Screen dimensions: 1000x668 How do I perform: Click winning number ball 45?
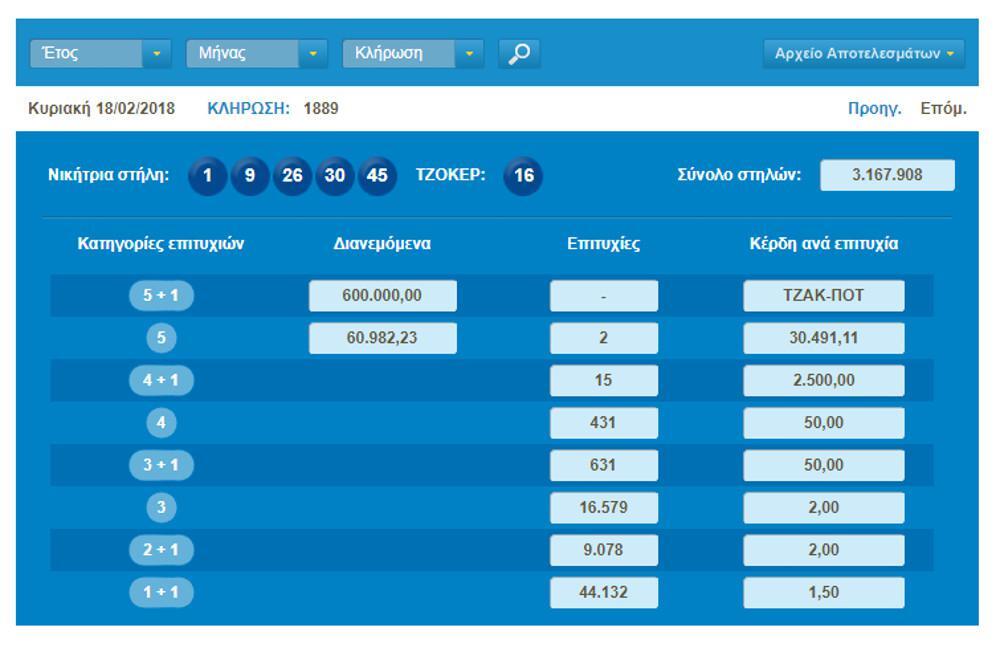tap(377, 176)
